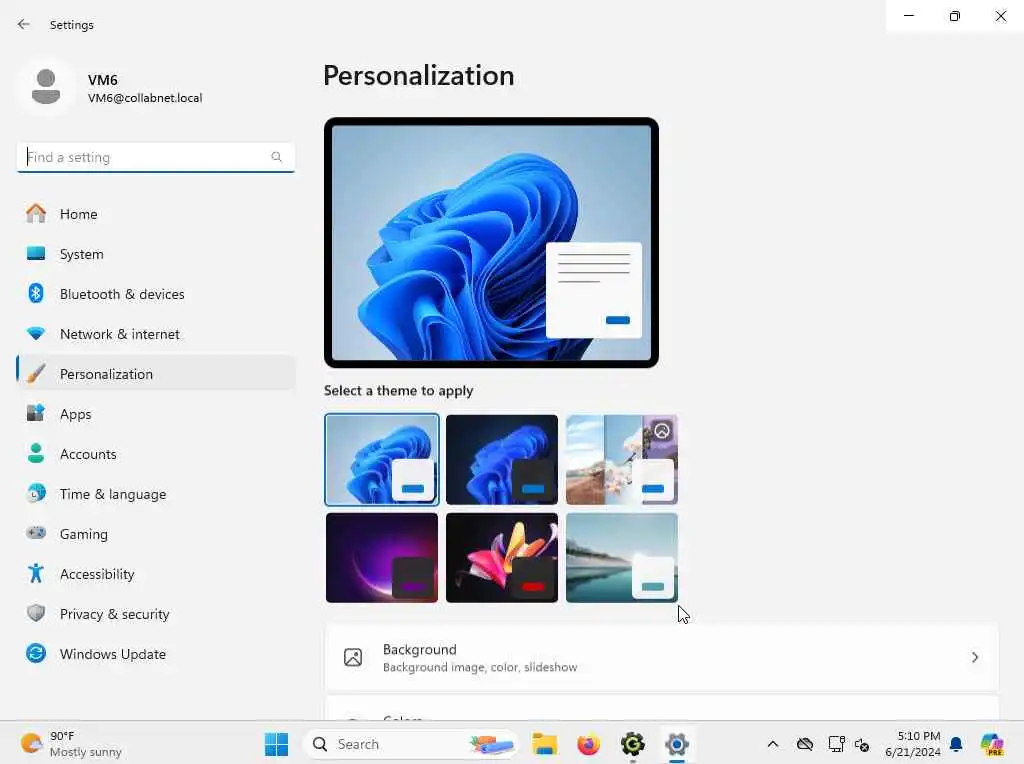This screenshot has width=1024, height=764.
Task: Click the System monitor icon
Action: point(36,253)
